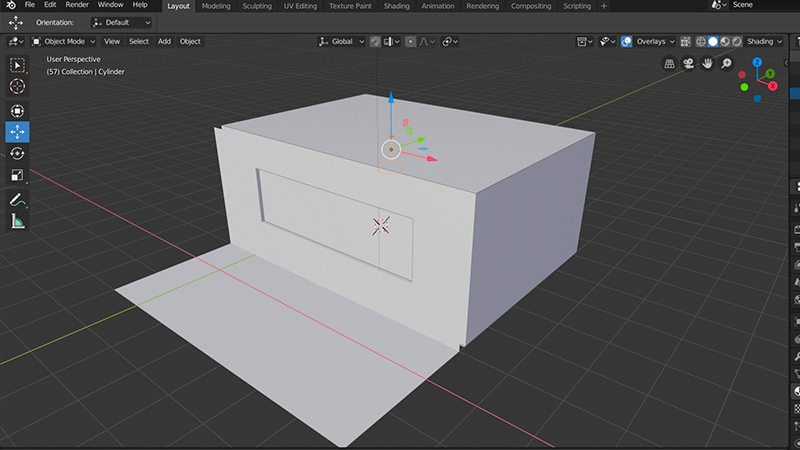Click the X axis in navigation gizmo
This screenshot has height=450, width=800.
click(x=773, y=86)
